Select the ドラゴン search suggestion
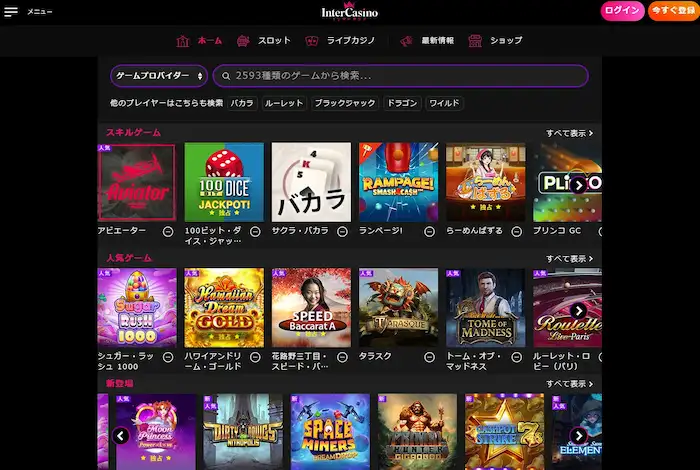Screen dimensions: 700x470 click(x=402, y=103)
